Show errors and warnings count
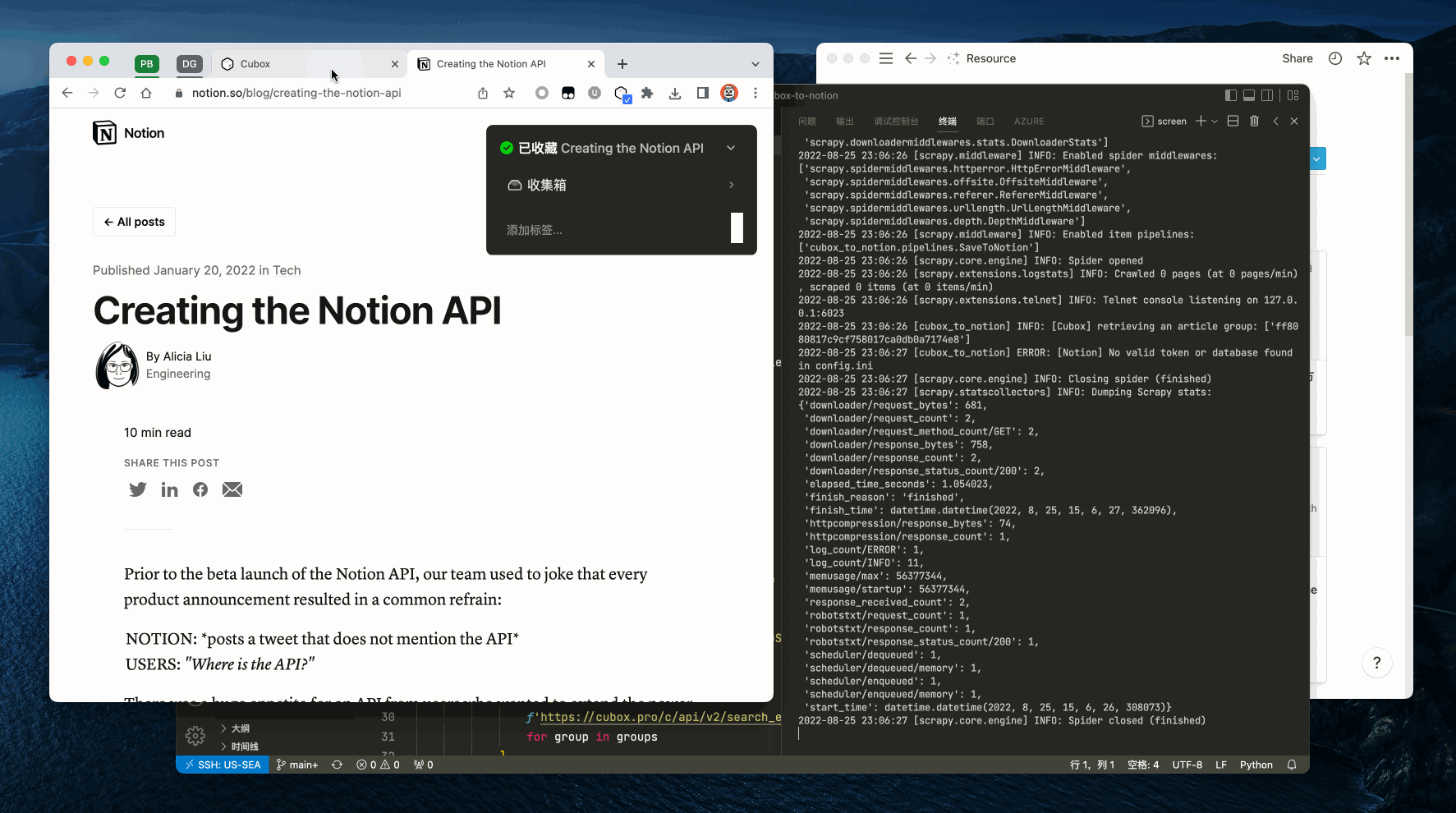This screenshot has width=1456, height=813. [378, 765]
